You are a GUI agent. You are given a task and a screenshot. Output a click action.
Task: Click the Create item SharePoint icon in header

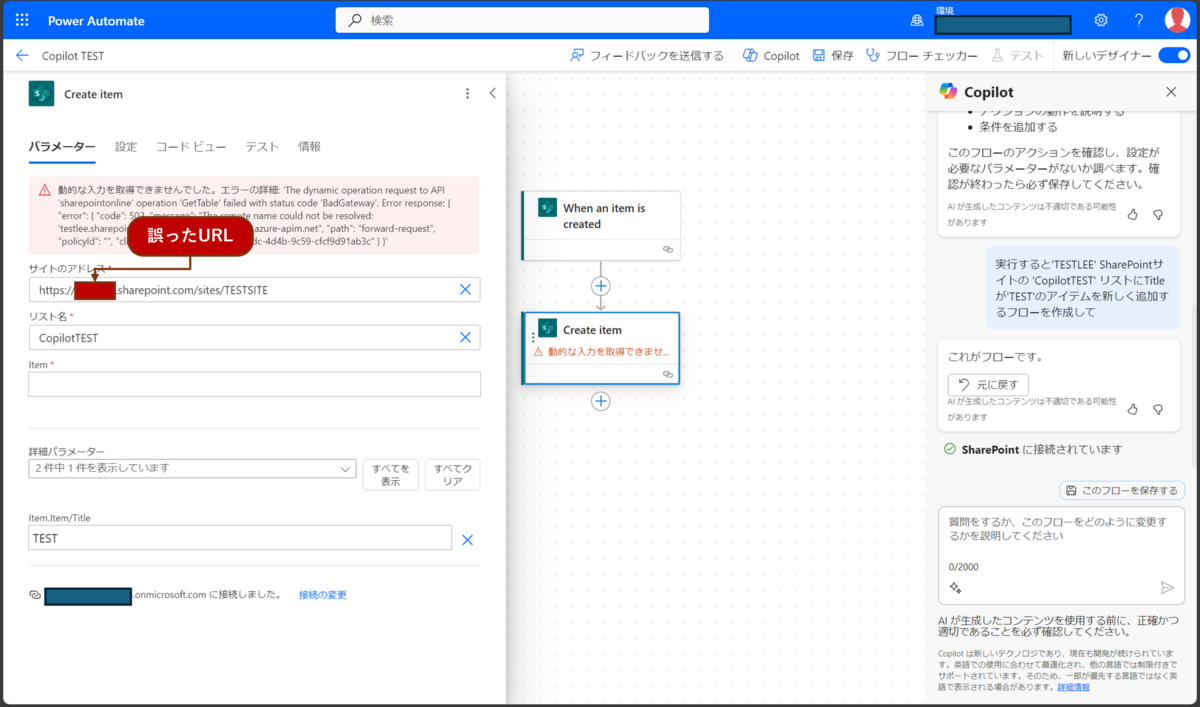[x=41, y=93]
